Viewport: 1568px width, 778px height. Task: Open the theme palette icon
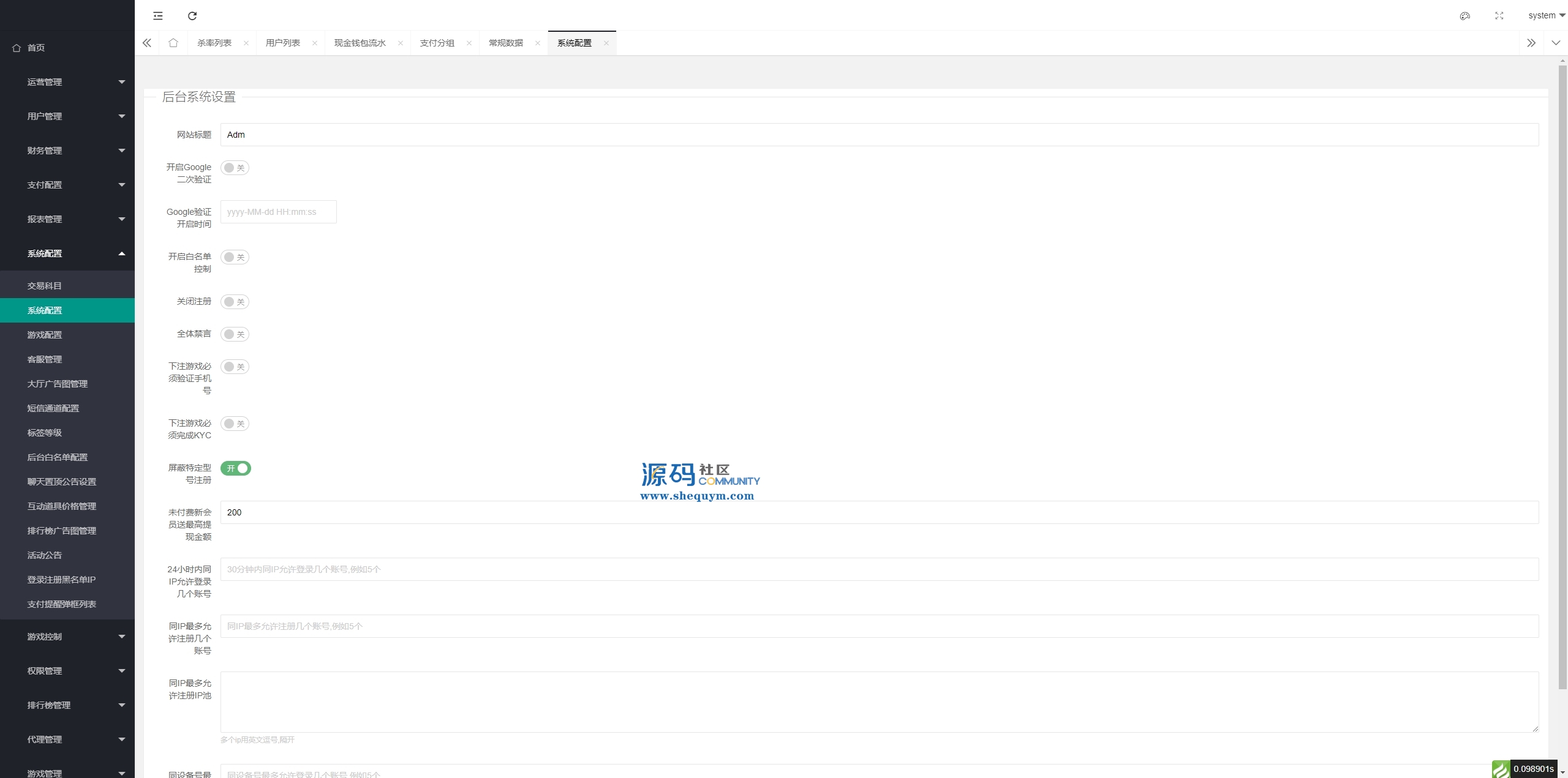[x=1465, y=16]
